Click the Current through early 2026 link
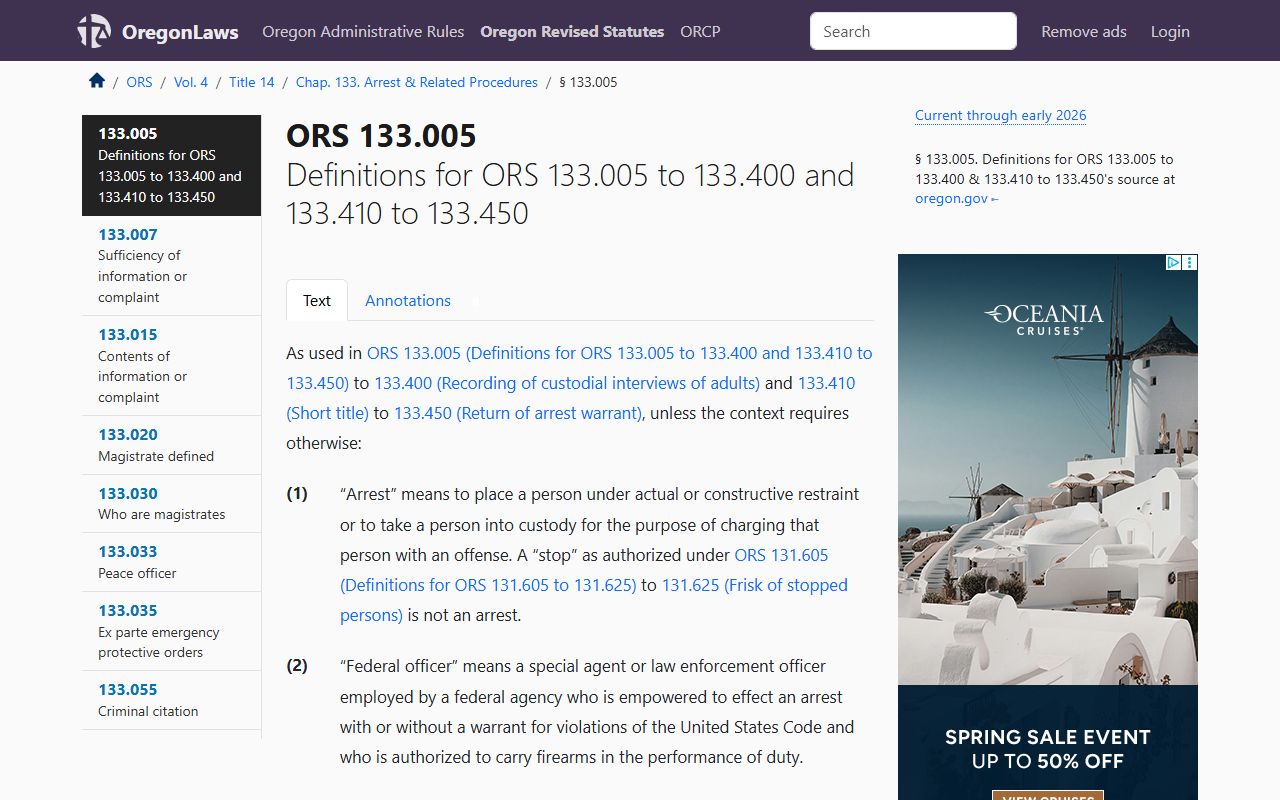 pyautogui.click(x=1000, y=115)
